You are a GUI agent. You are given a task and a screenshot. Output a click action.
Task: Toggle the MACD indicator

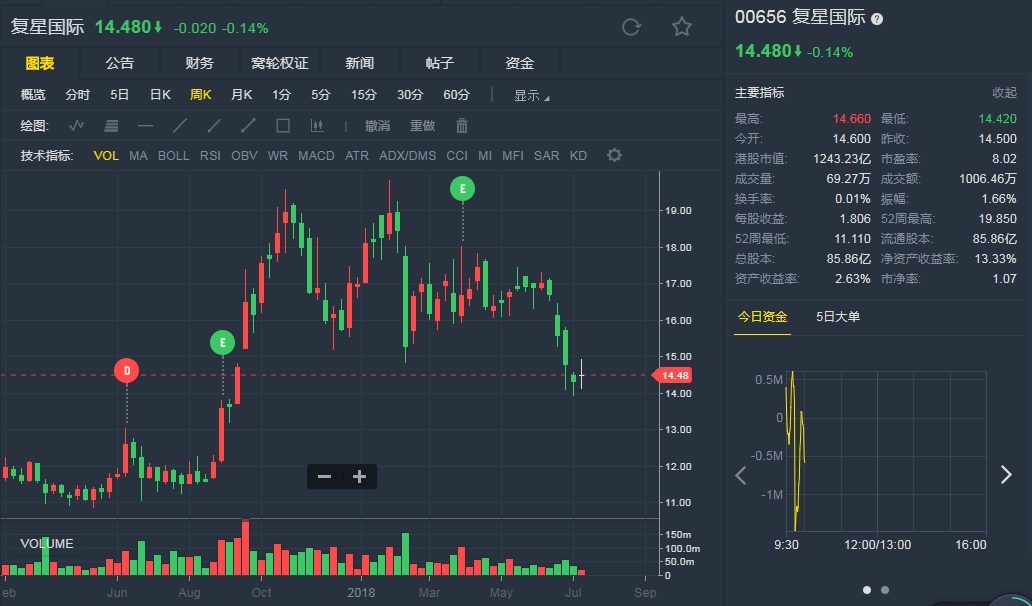click(316, 156)
